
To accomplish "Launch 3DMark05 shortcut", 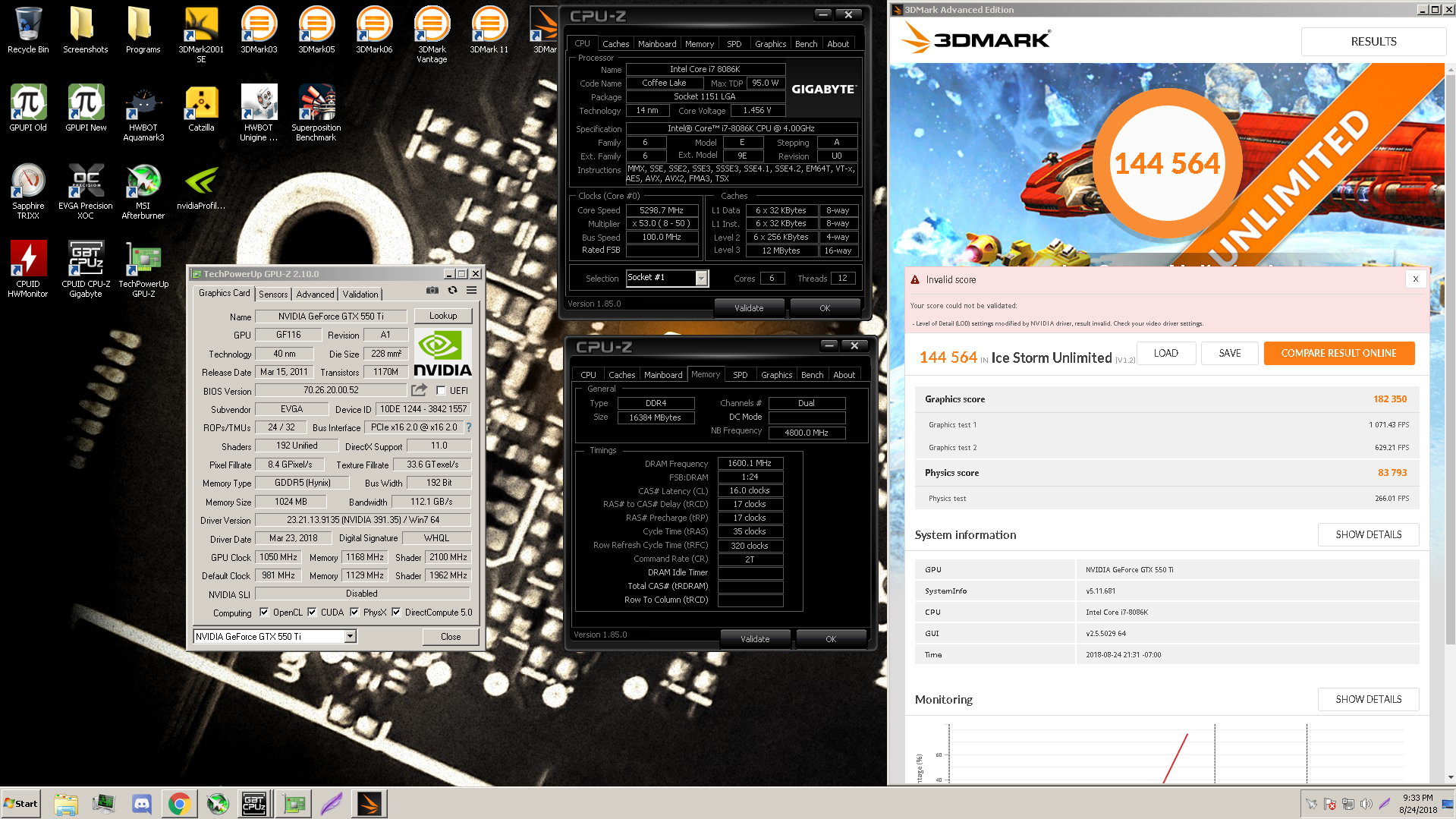I will pos(316,30).
